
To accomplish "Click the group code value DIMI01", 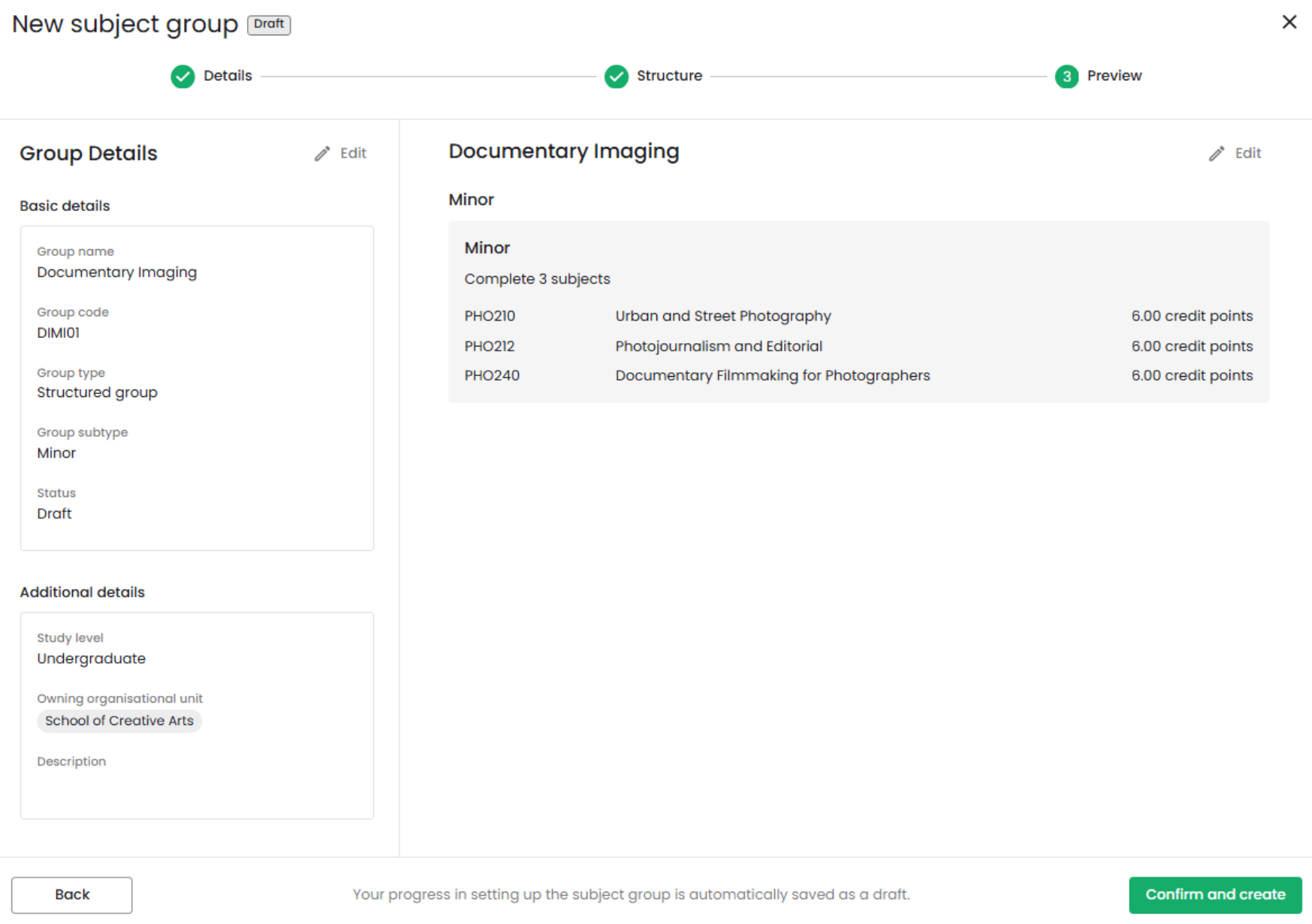I will [x=59, y=333].
